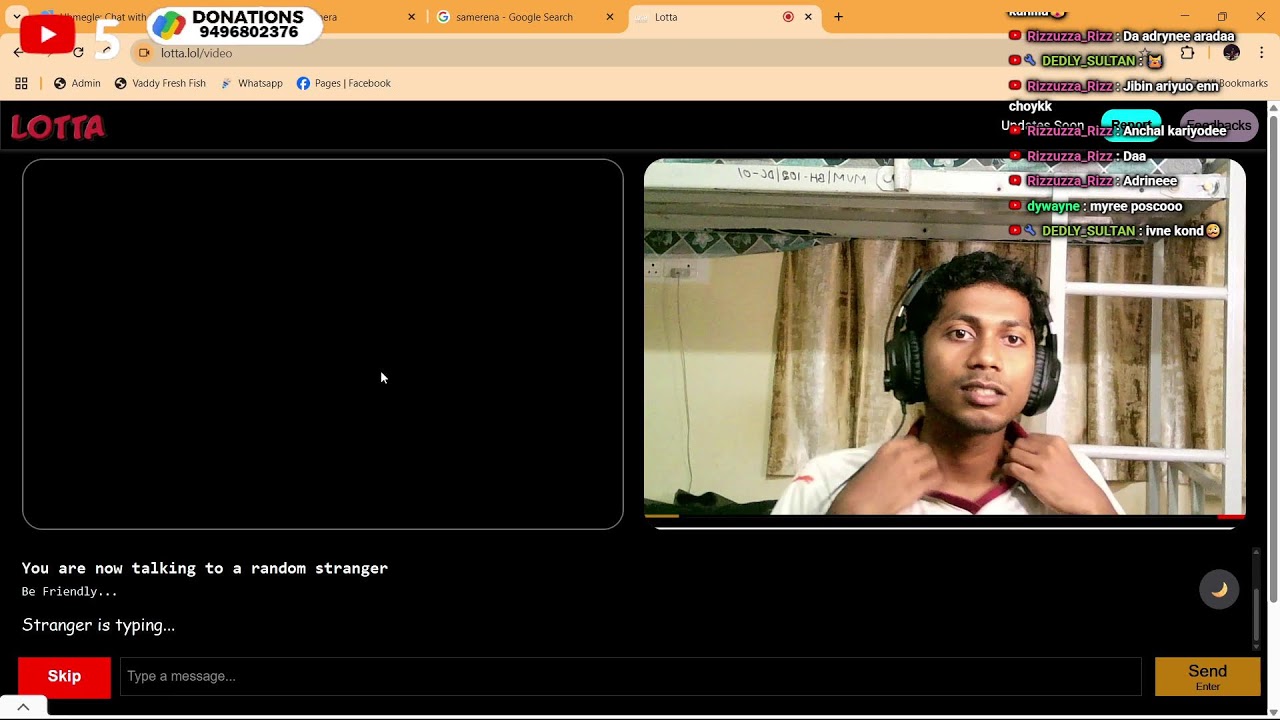The height and width of the screenshot is (720, 1280).
Task: Select the Lotta browser tab
Action: [x=725, y=17]
